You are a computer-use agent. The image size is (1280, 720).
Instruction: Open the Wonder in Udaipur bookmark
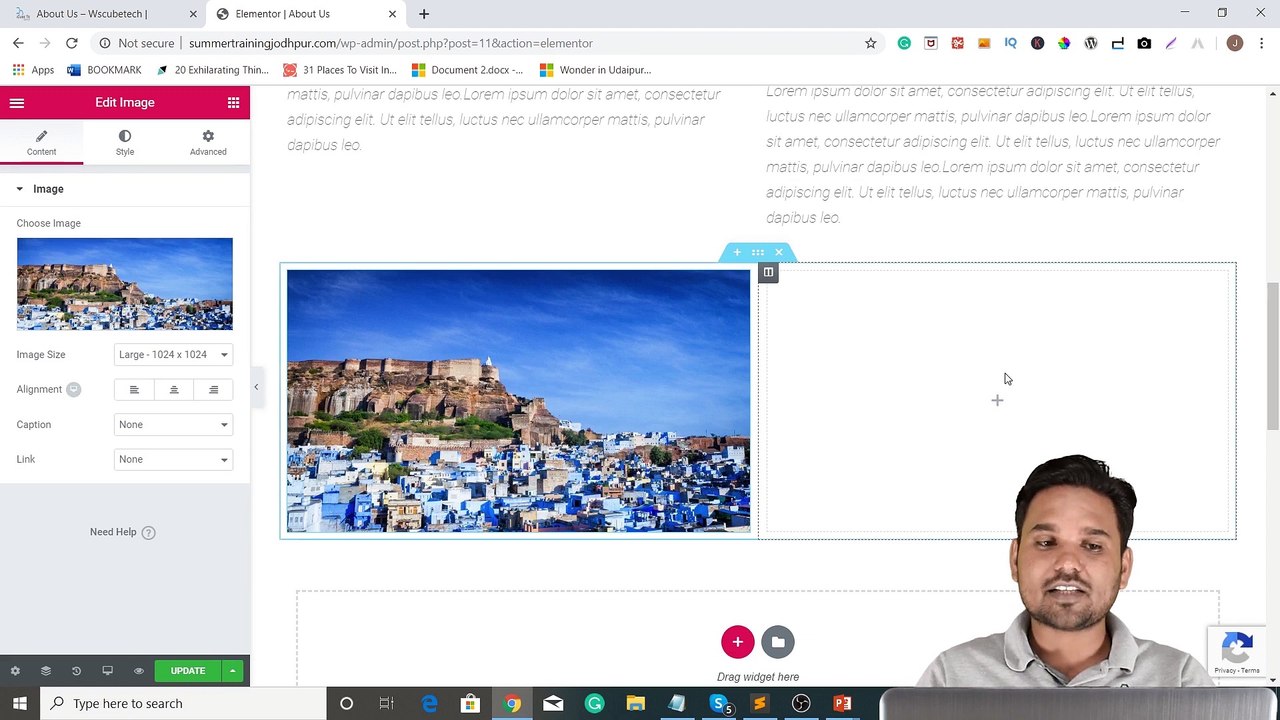(595, 70)
